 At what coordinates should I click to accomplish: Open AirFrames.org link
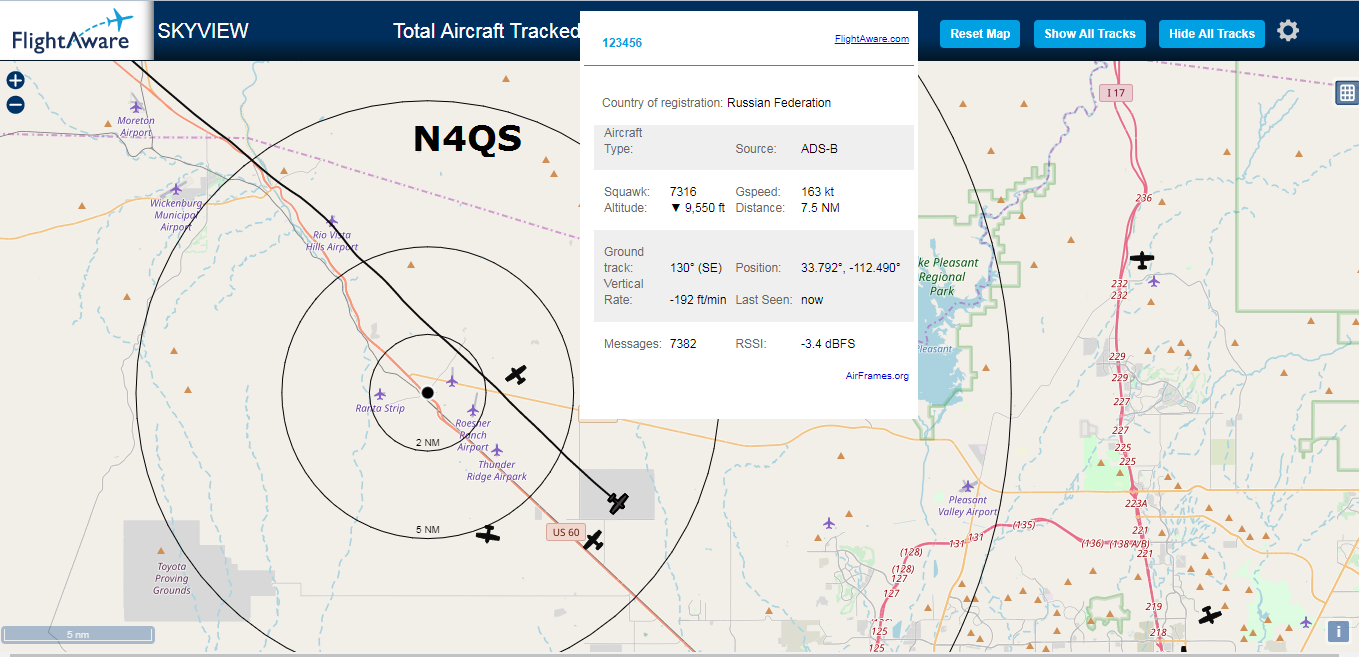pos(877,376)
